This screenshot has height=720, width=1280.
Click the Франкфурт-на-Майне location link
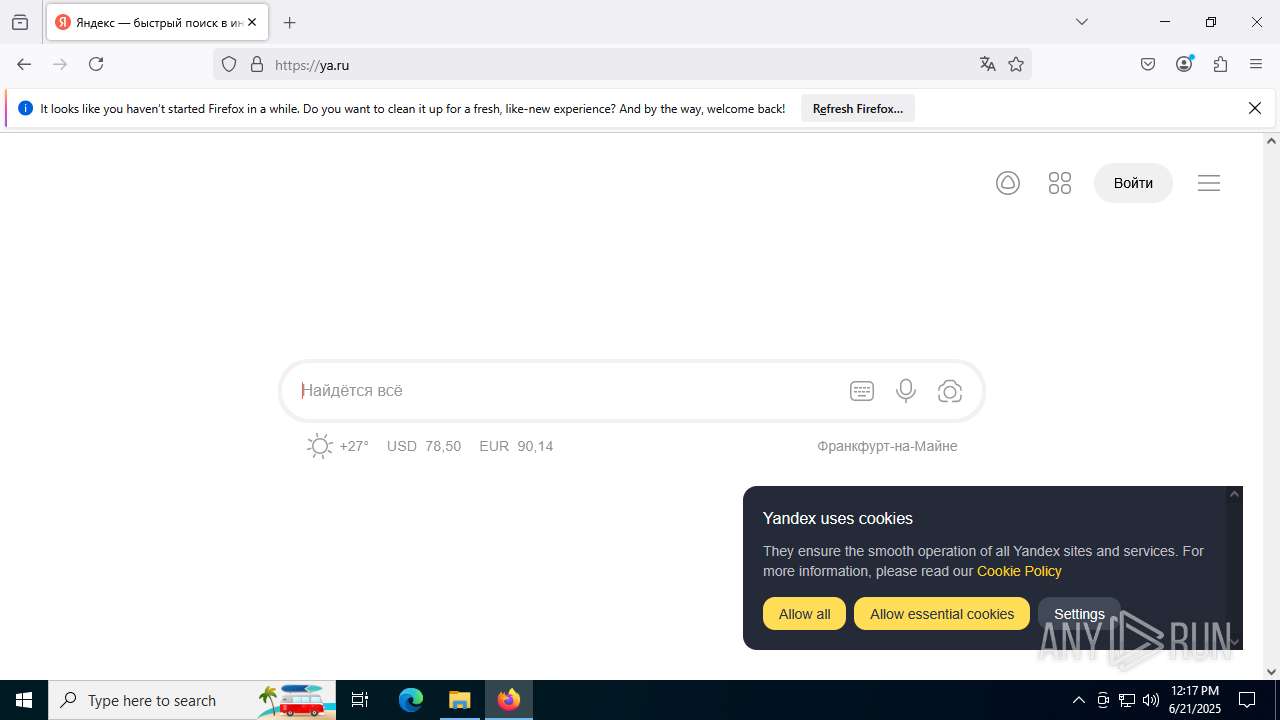tap(887, 446)
